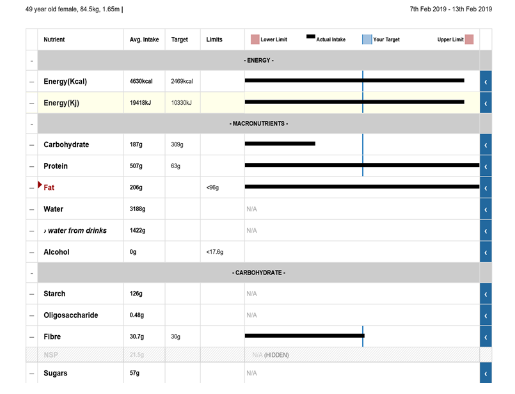Screen dimensions: 515x394
Task: Open blue chevron at Alcohol row
Action: pos(486,252)
